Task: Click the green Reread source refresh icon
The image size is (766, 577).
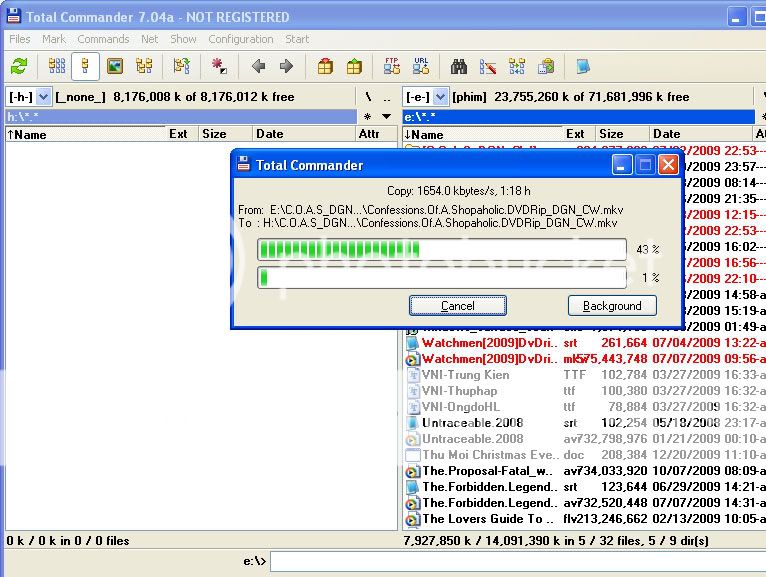Action: tap(18, 67)
